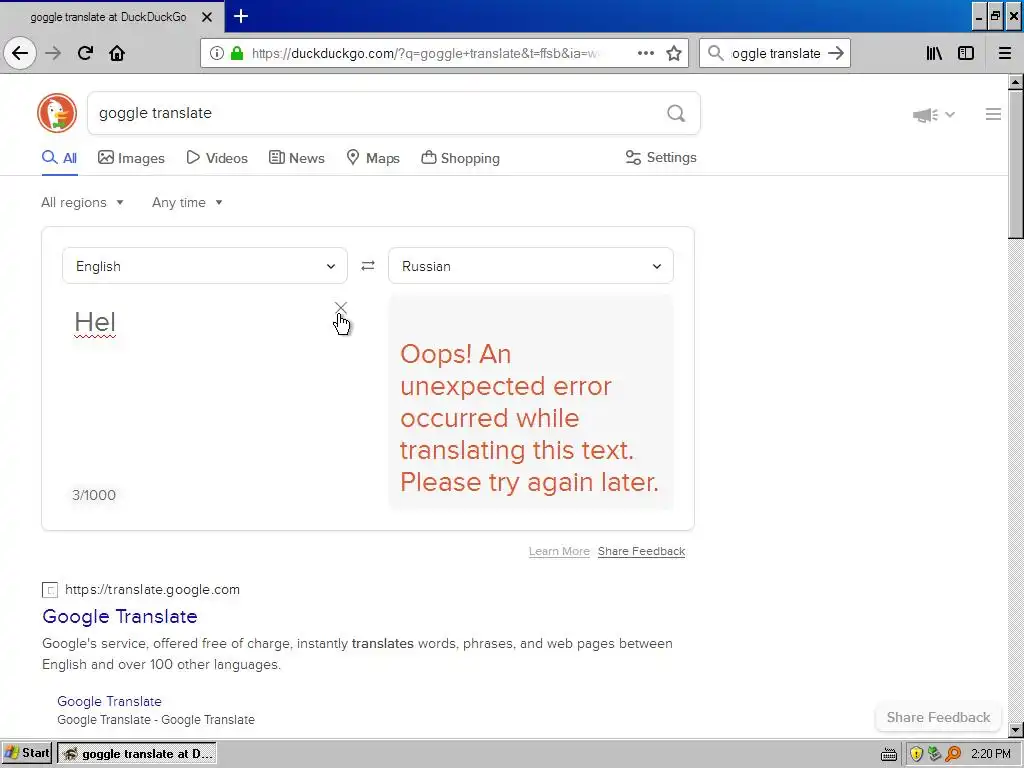Viewport: 1024px width, 768px height.
Task: Switch to Maps results
Action: [x=373, y=158]
